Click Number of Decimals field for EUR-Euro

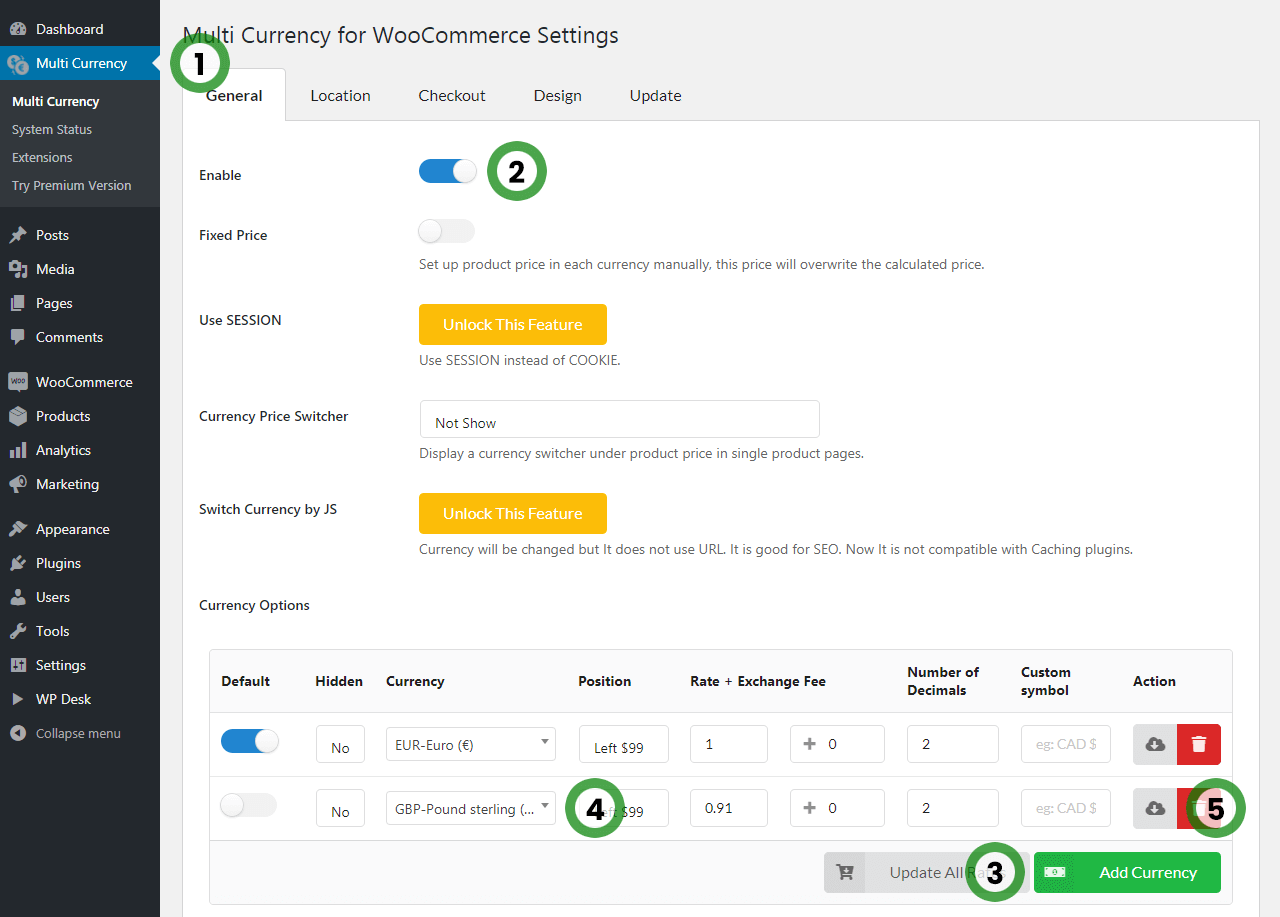953,744
